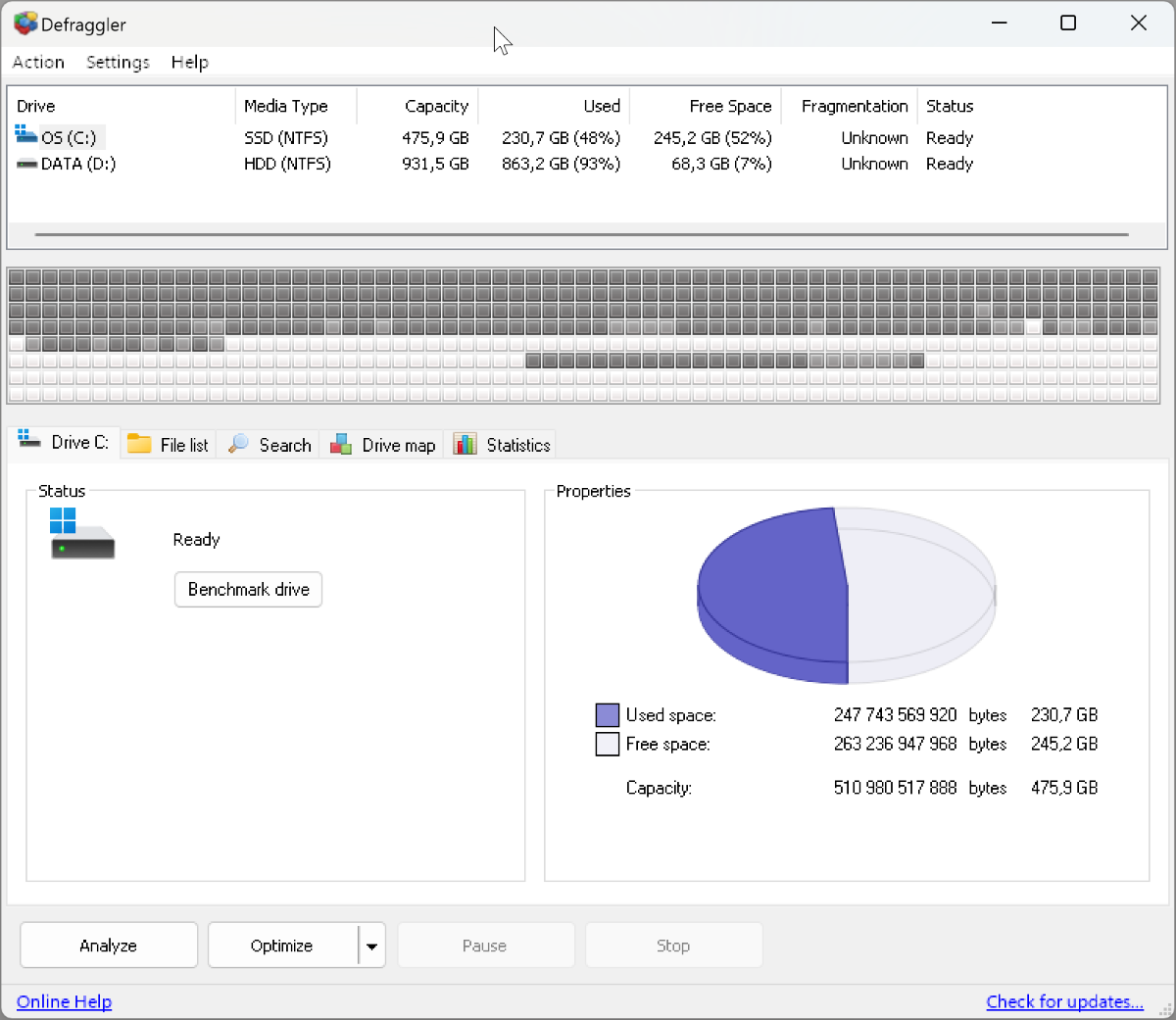The height and width of the screenshot is (1020, 1176).
Task: Click the DATA (D:) drive icon
Action: coord(26,164)
